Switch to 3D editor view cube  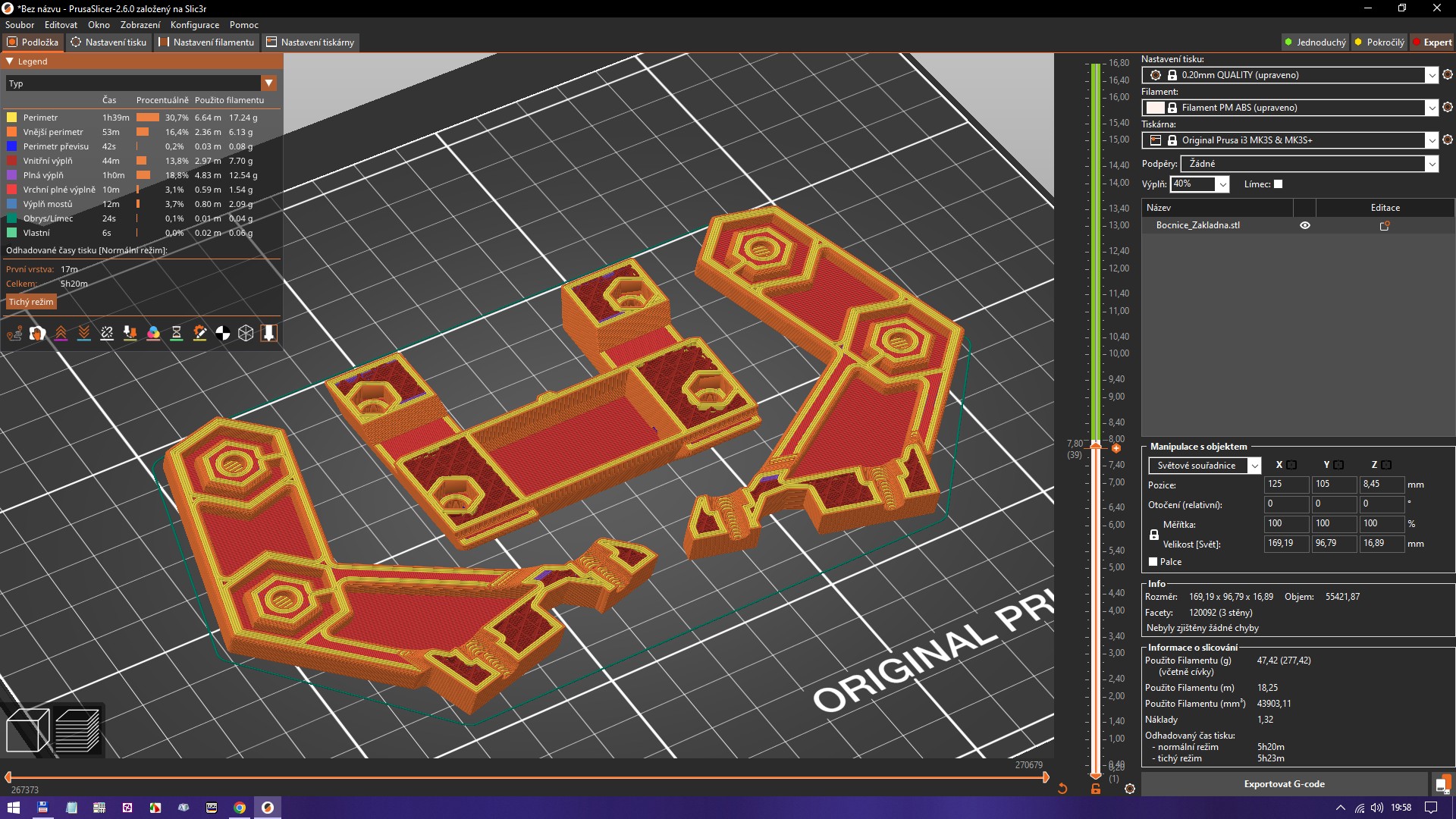point(27,730)
